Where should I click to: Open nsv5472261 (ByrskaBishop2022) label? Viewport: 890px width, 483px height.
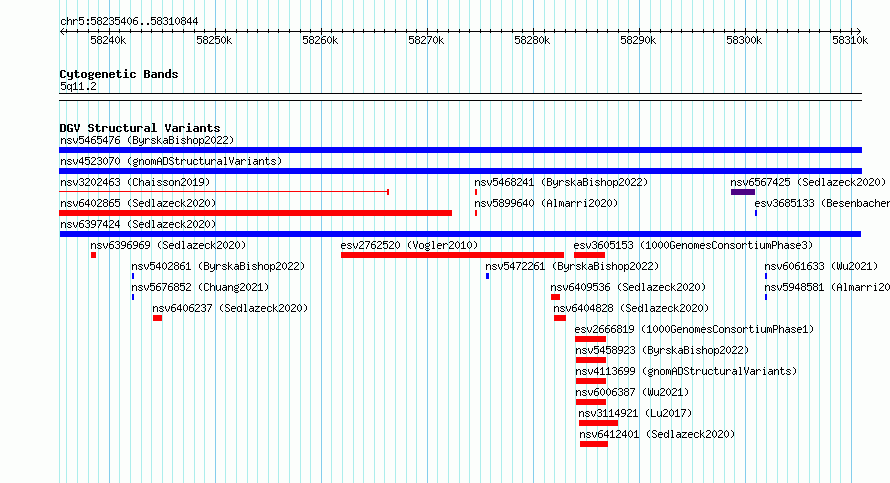(x=572, y=266)
